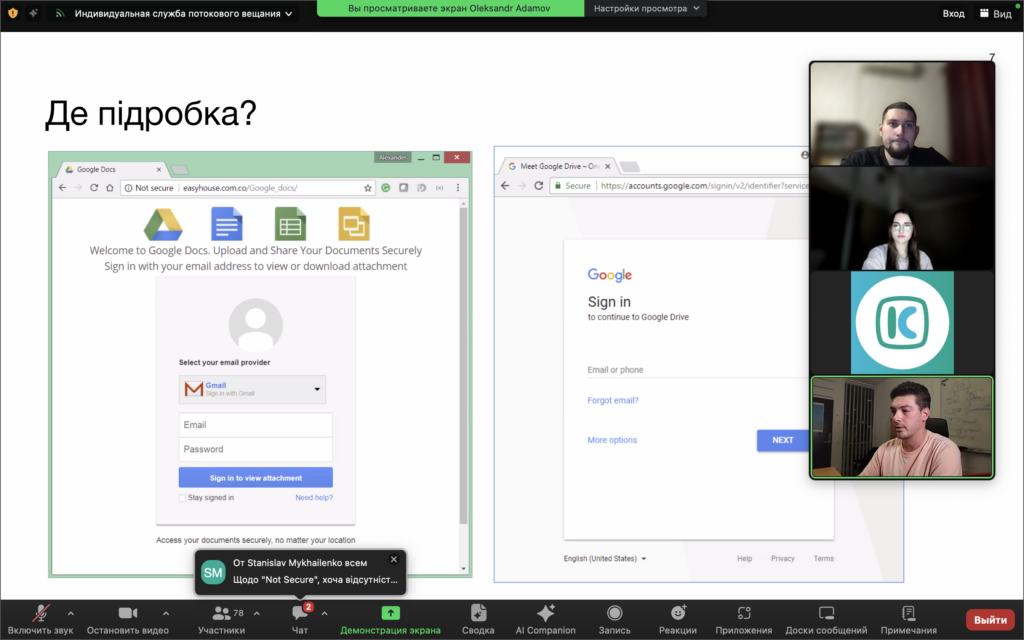Open English (United States) language dropdown

[605, 558]
